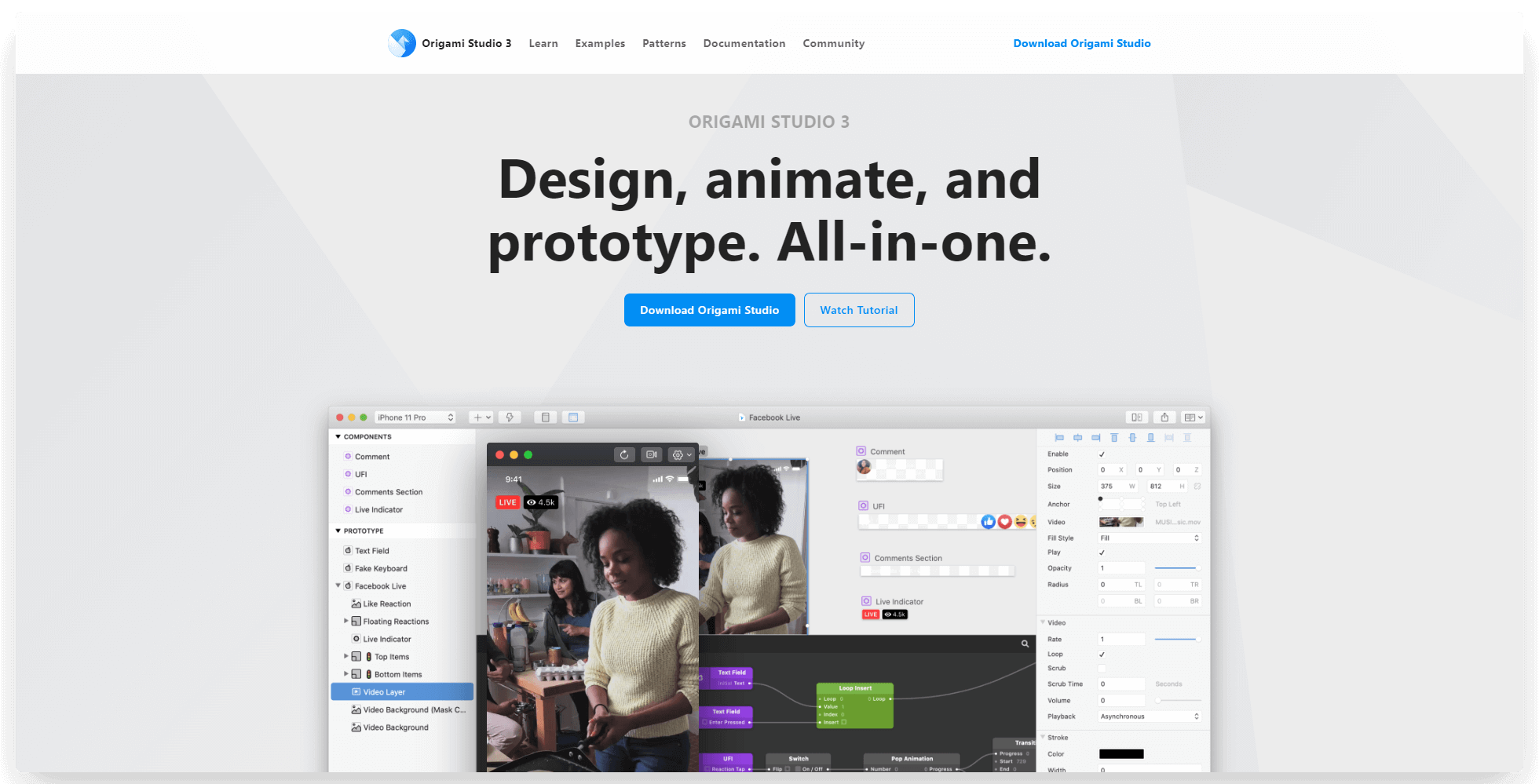Open the plus add-layer dropdown
The image size is (1539, 784).
481,418
